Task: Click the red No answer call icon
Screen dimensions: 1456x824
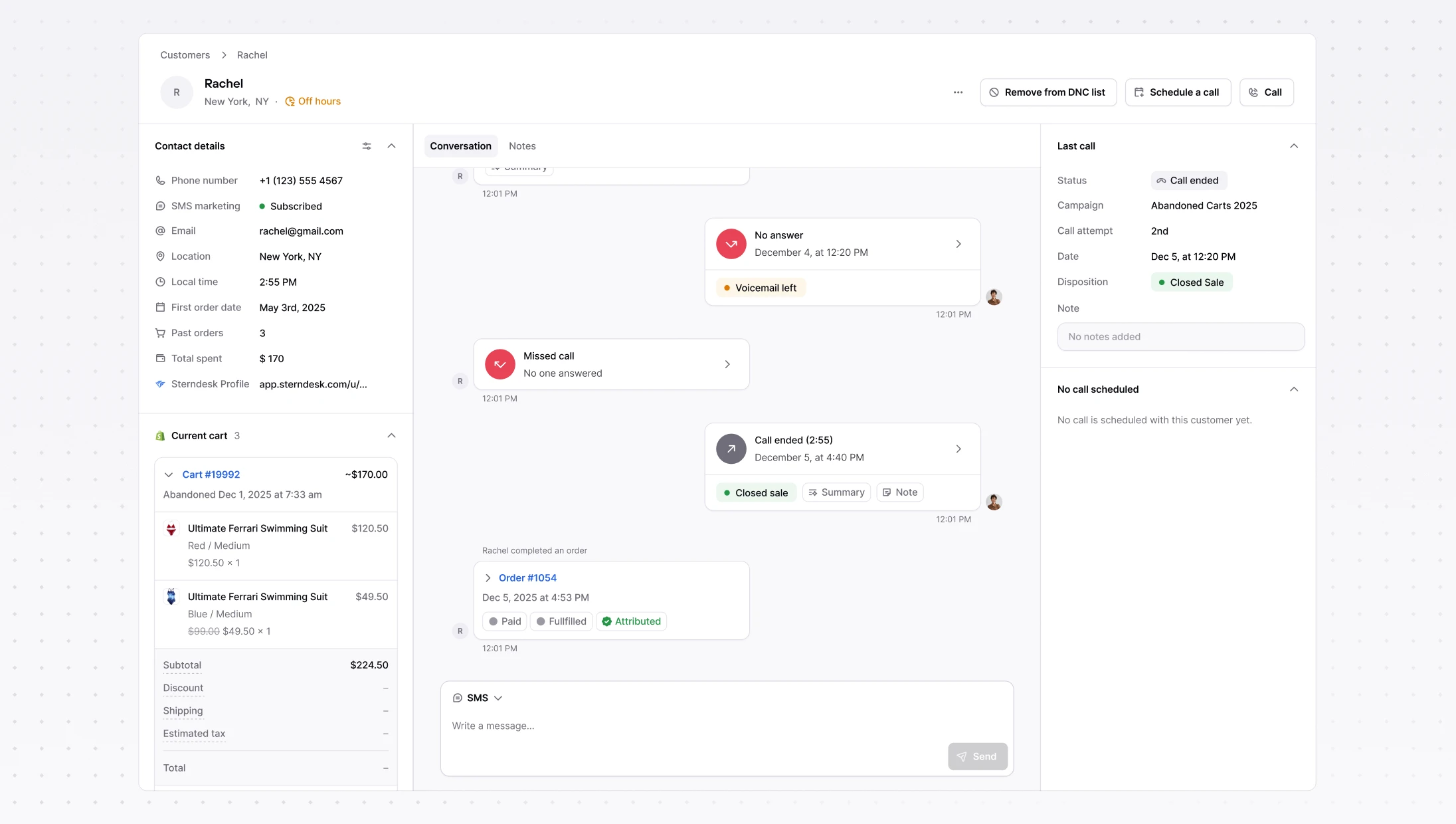Action: pyautogui.click(x=731, y=244)
